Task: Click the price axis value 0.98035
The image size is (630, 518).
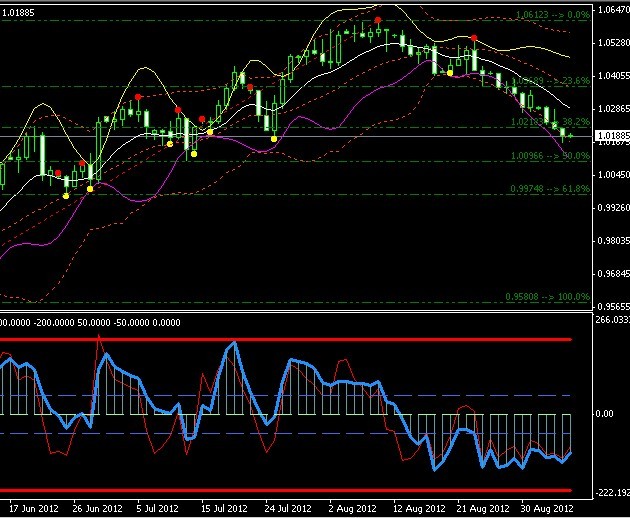Action: click(x=614, y=240)
